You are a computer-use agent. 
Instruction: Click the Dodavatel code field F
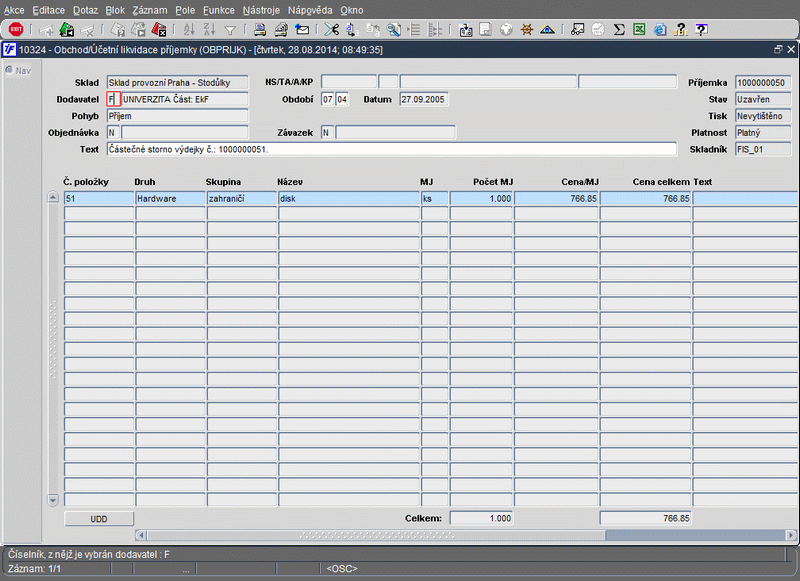pyautogui.click(x=113, y=99)
